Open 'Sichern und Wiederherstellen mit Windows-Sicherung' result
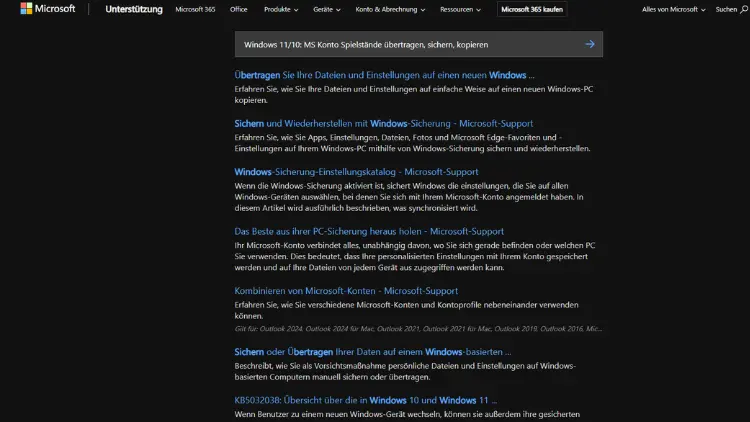This screenshot has height=422, width=750. [384, 123]
